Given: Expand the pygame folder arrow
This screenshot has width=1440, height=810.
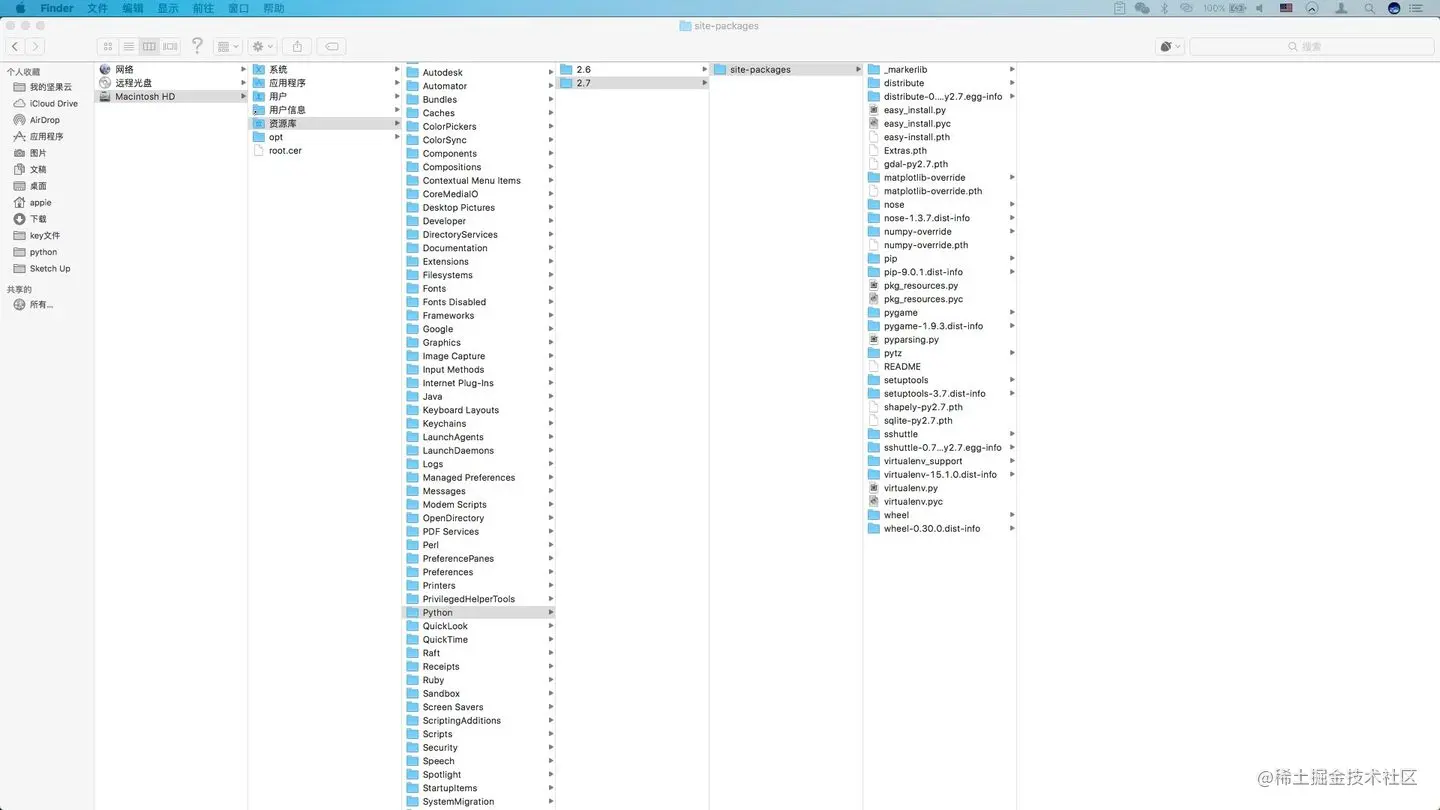Looking at the screenshot, I should click(x=1012, y=312).
